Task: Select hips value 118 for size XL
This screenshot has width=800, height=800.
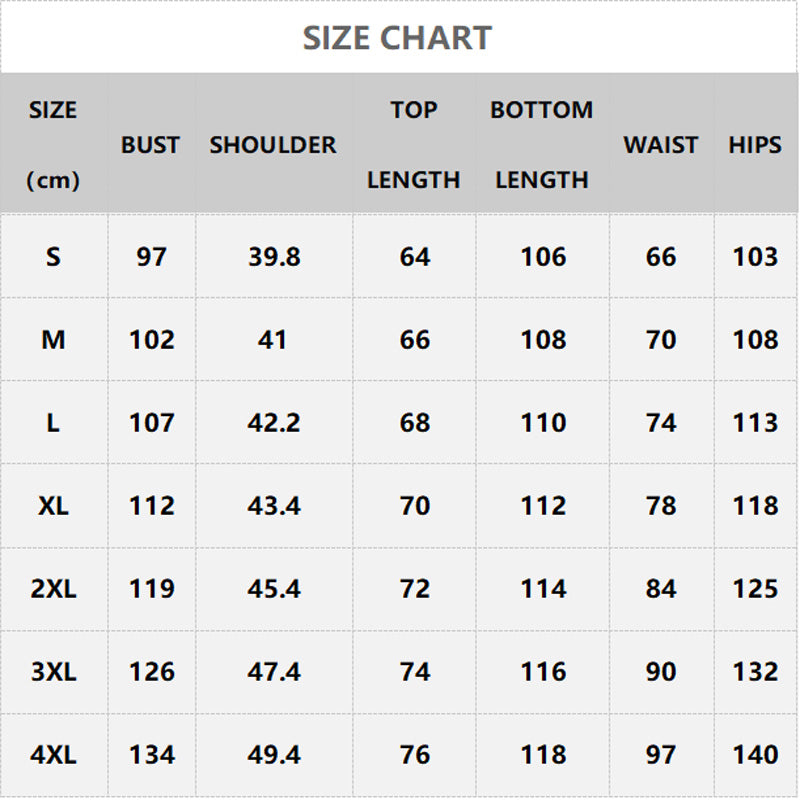Action: tap(755, 506)
